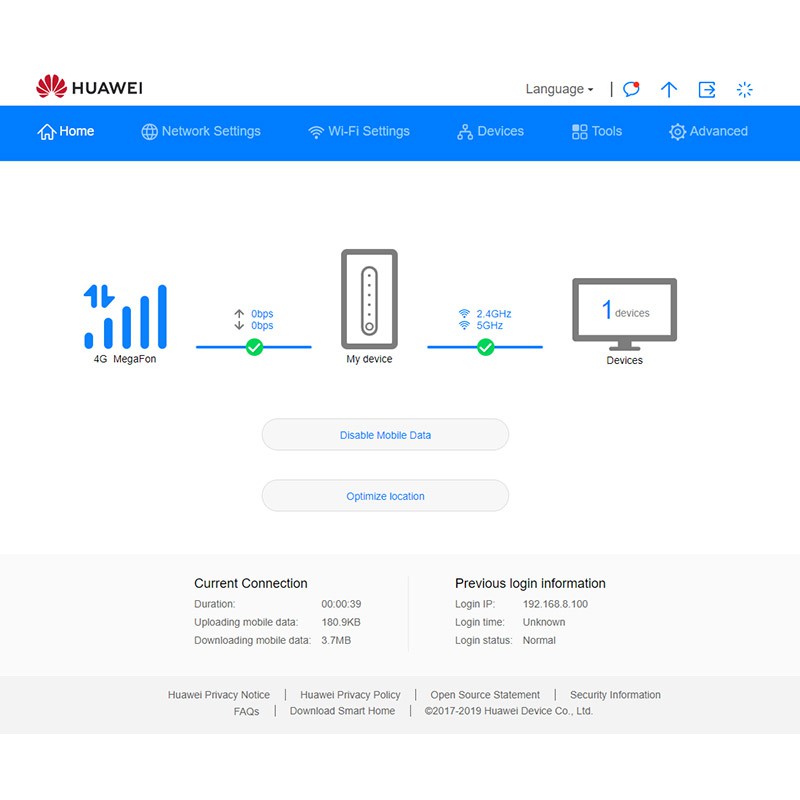Viewport: 800px width, 800px height.
Task: Switch to the Wi-Fi Settings tab
Action: pos(358,131)
